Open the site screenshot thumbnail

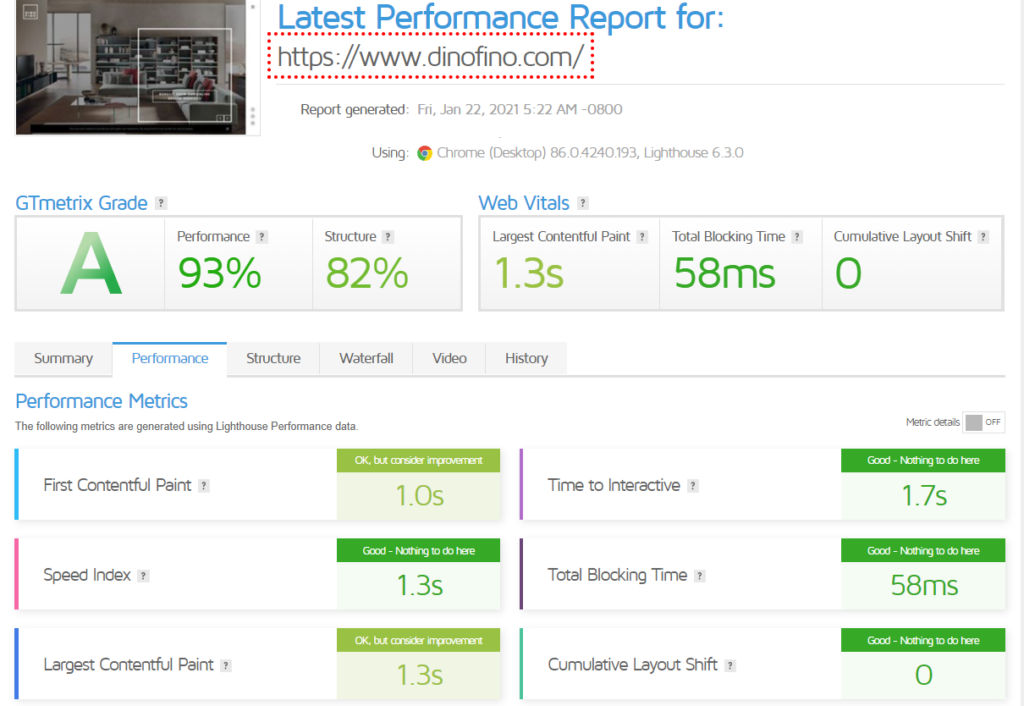point(131,67)
